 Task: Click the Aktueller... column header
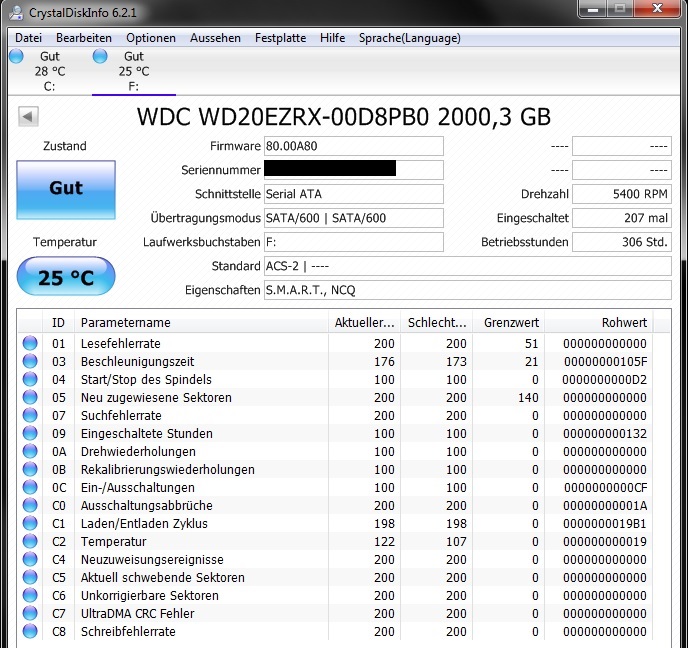click(365, 322)
